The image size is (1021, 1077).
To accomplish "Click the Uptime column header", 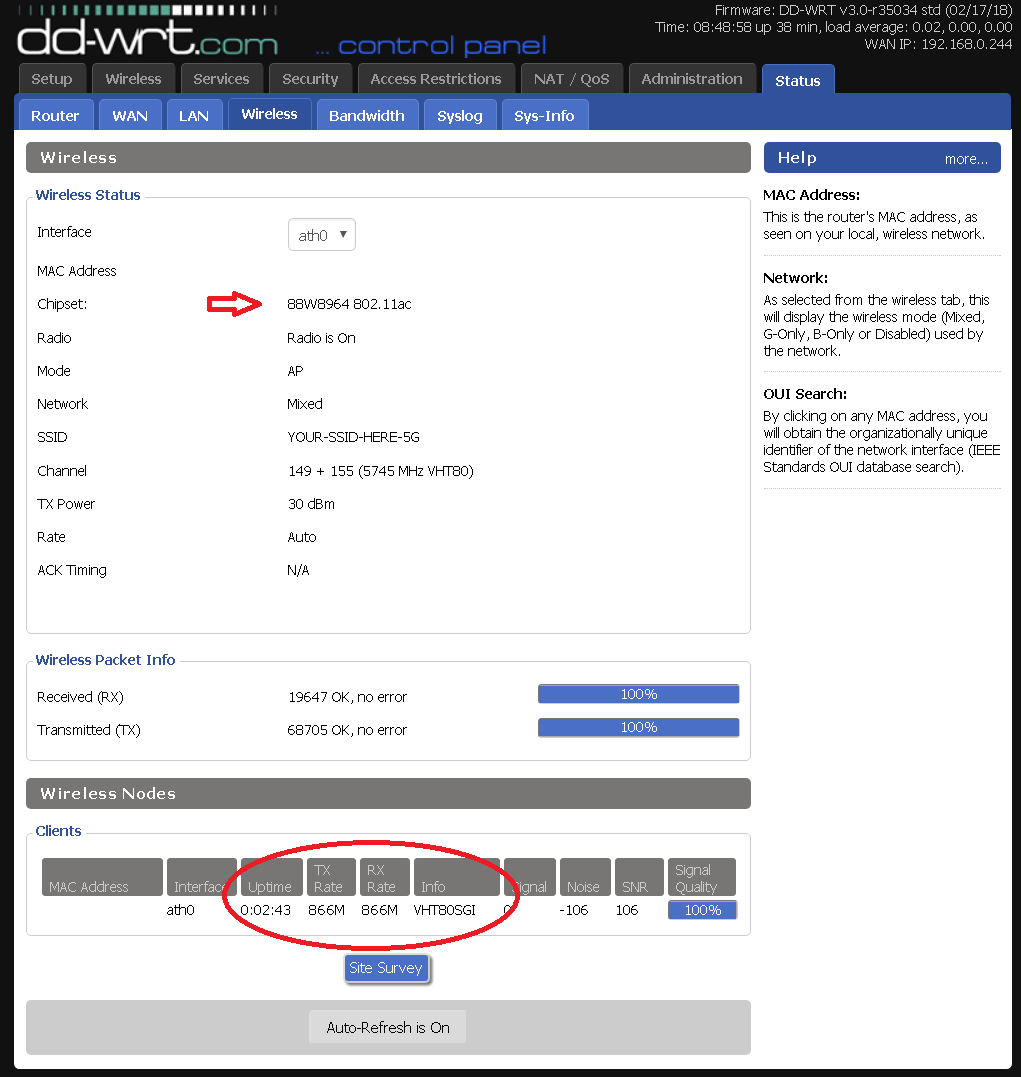I will (x=271, y=877).
